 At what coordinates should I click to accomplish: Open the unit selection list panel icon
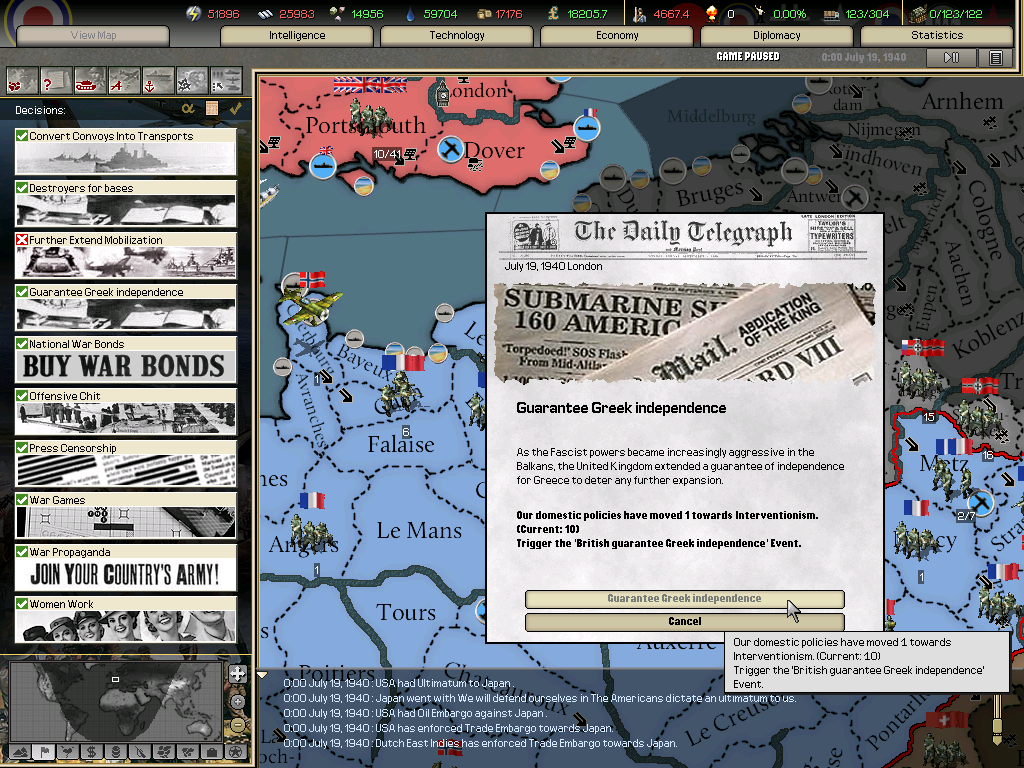[x=225, y=82]
